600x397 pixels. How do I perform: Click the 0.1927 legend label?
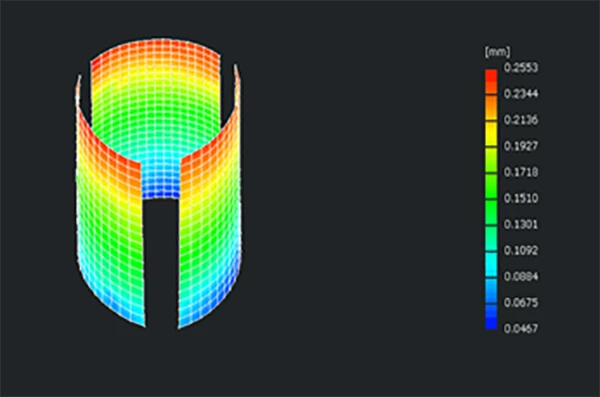(x=521, y=146)
